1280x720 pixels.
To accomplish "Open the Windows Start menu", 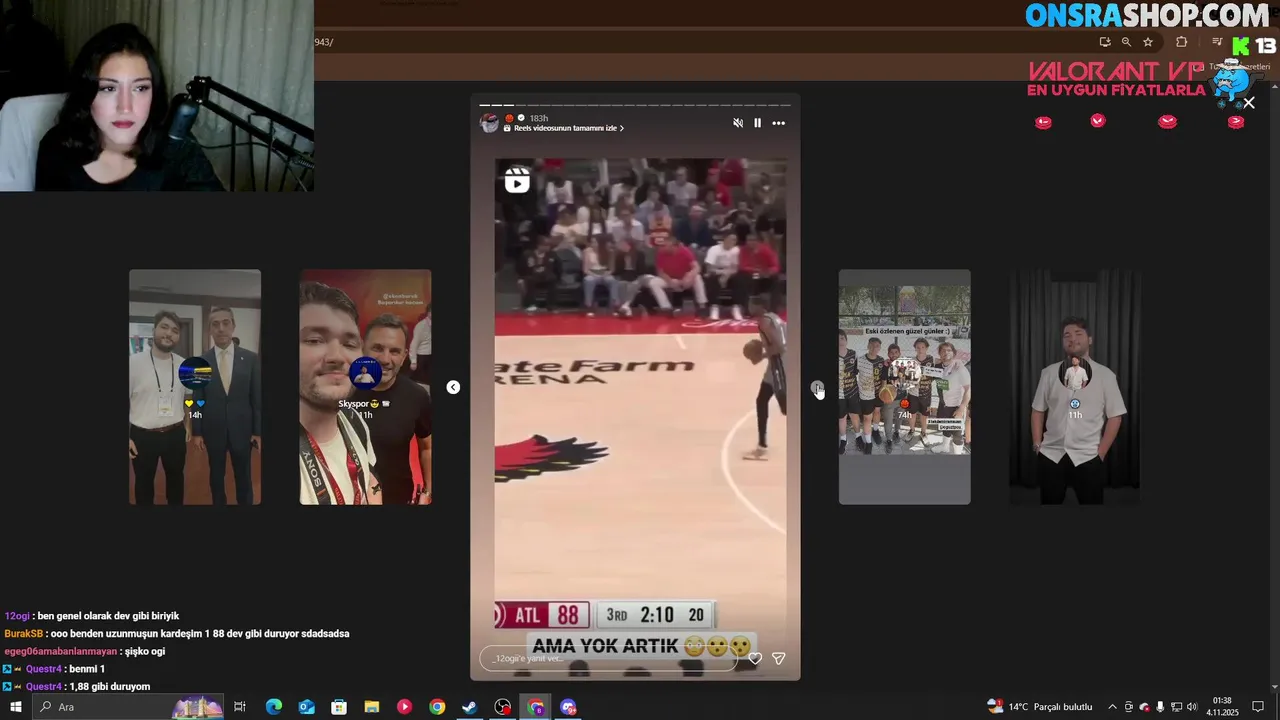I will [16, 707].
